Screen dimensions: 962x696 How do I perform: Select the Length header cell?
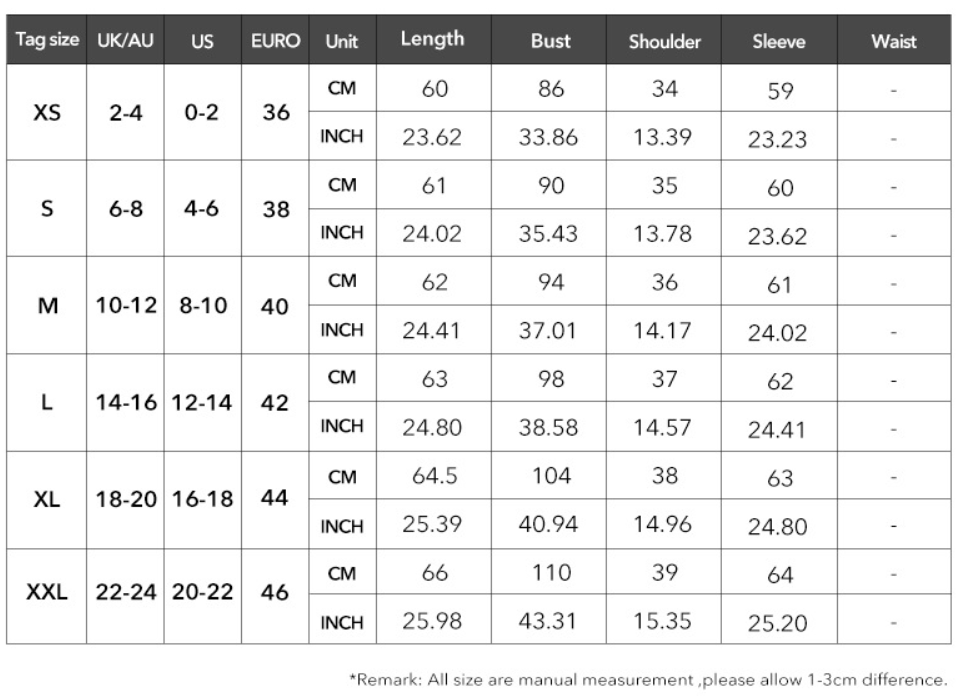(x=433, y=40)
